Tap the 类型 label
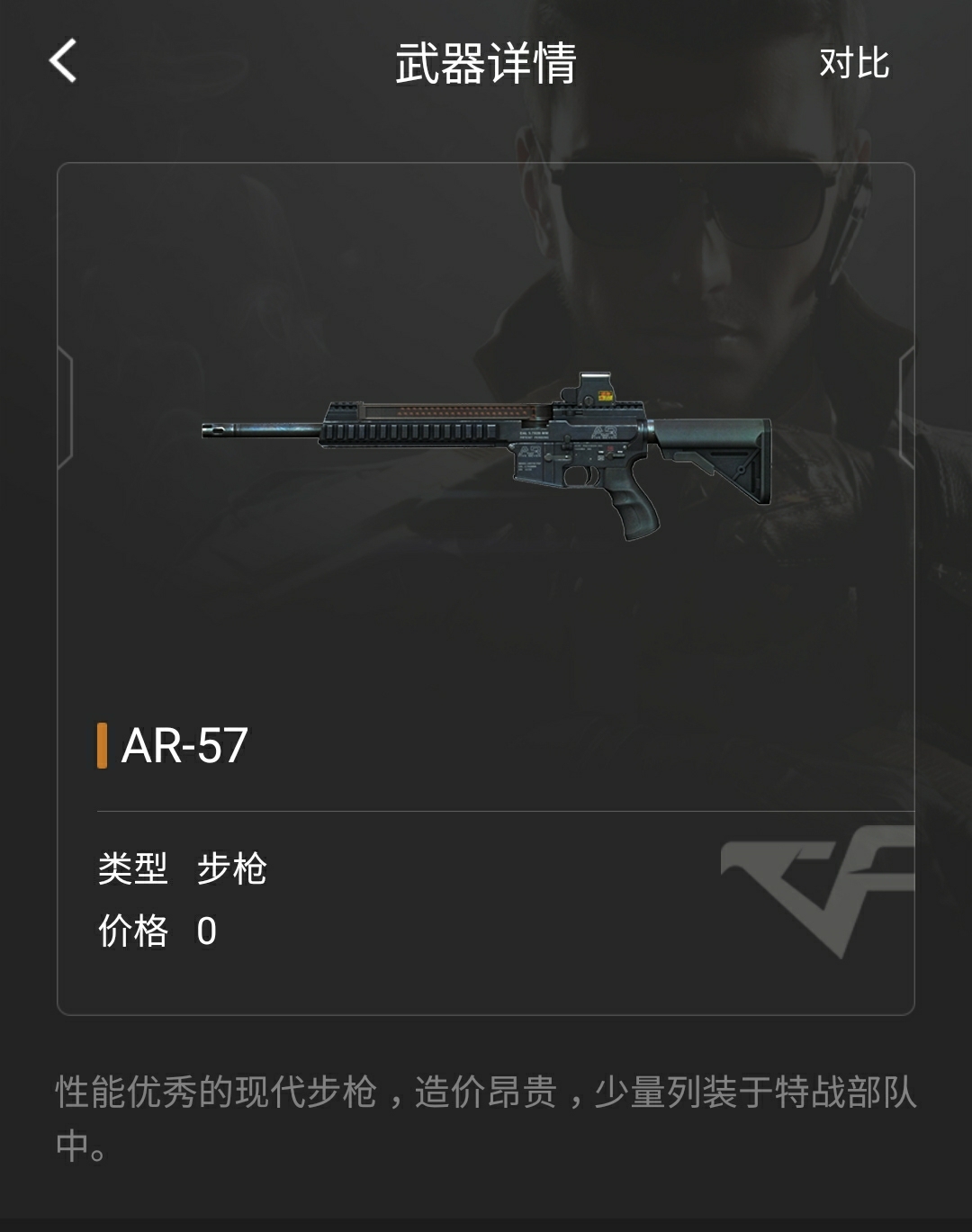 (x=132, y=868)
